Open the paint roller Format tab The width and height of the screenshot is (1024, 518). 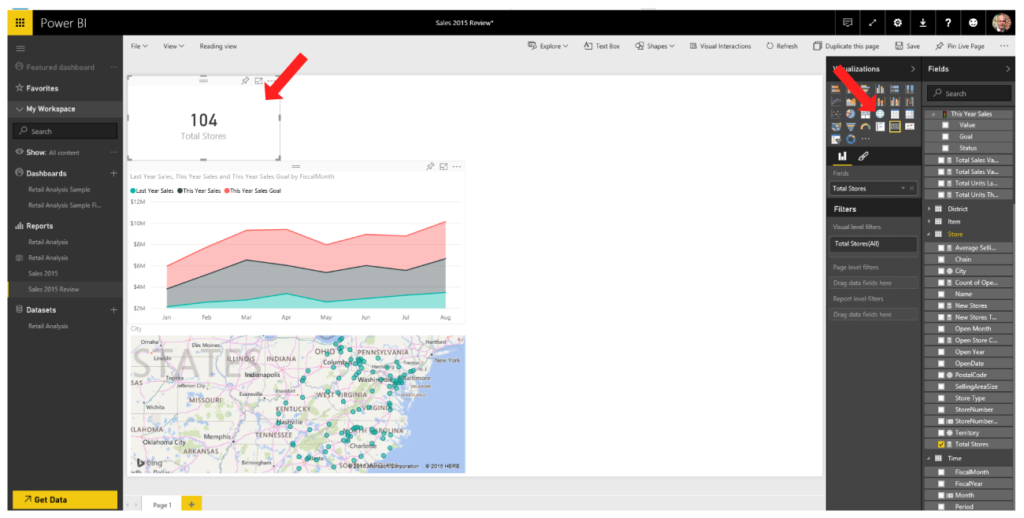click(x=863, y=156)
